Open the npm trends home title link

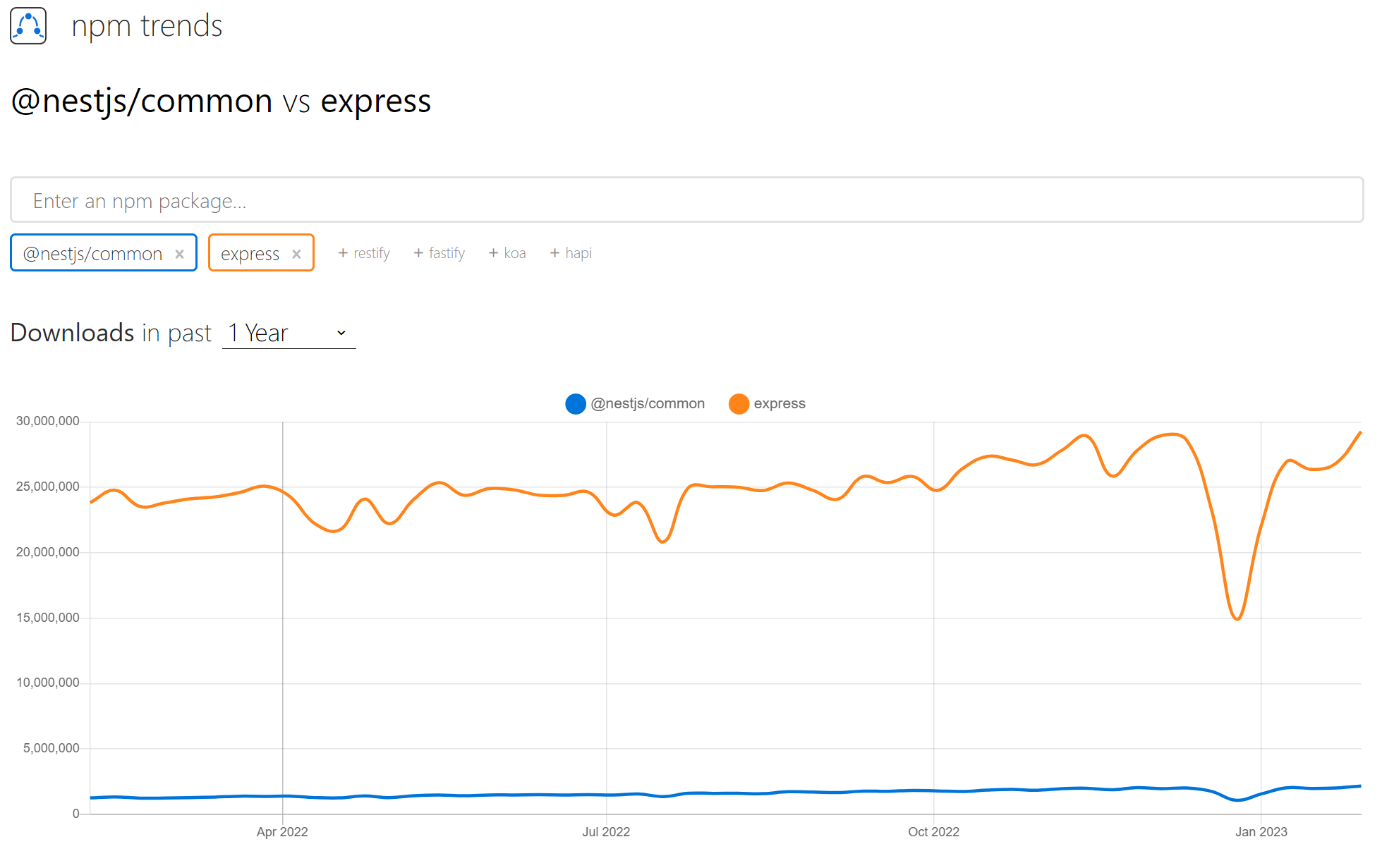tap(147, 26)
